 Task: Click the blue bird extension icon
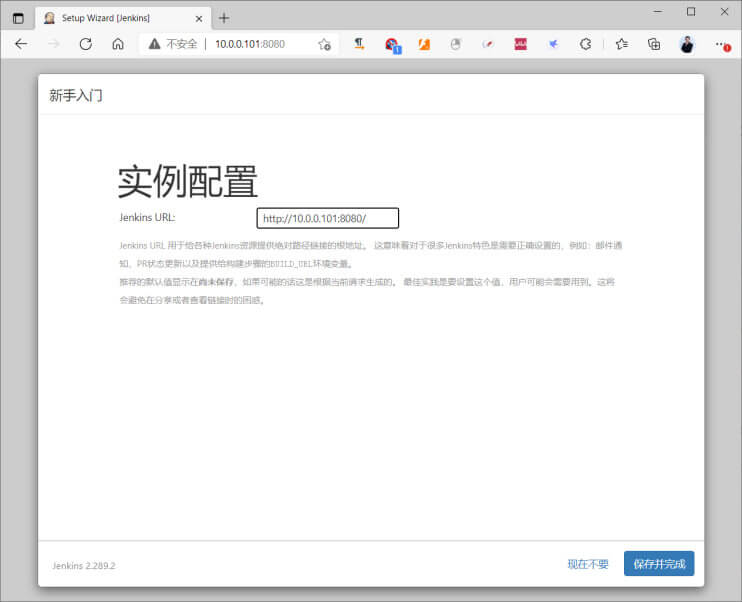point(553,44)
